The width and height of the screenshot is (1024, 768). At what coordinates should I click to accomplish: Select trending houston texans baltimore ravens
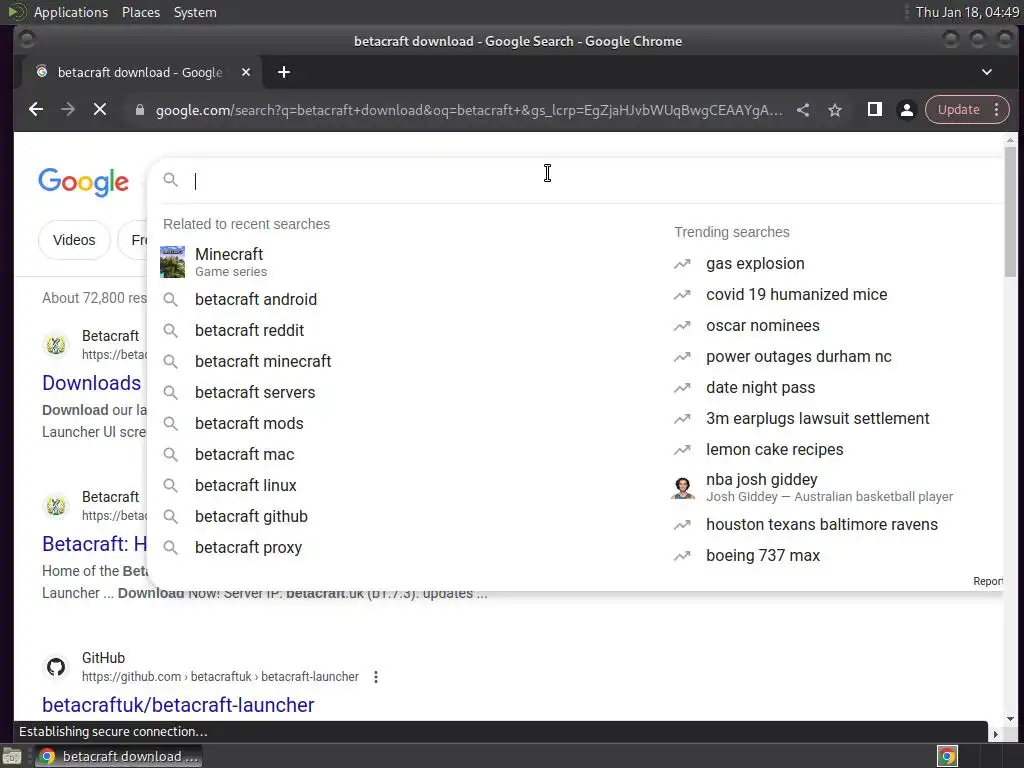click(x=822, y=524)
